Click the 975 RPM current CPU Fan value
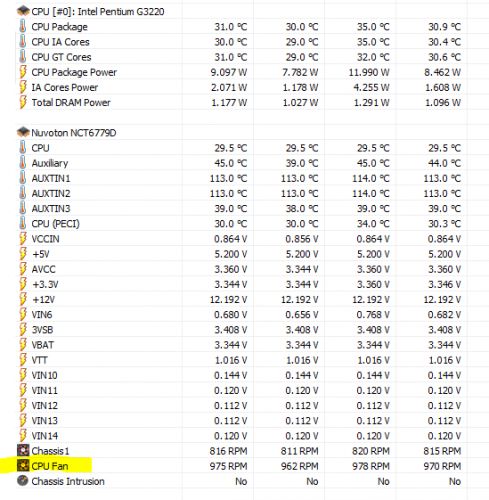The width and height of the screenshot is (489, 500). [x=228, y=466]
